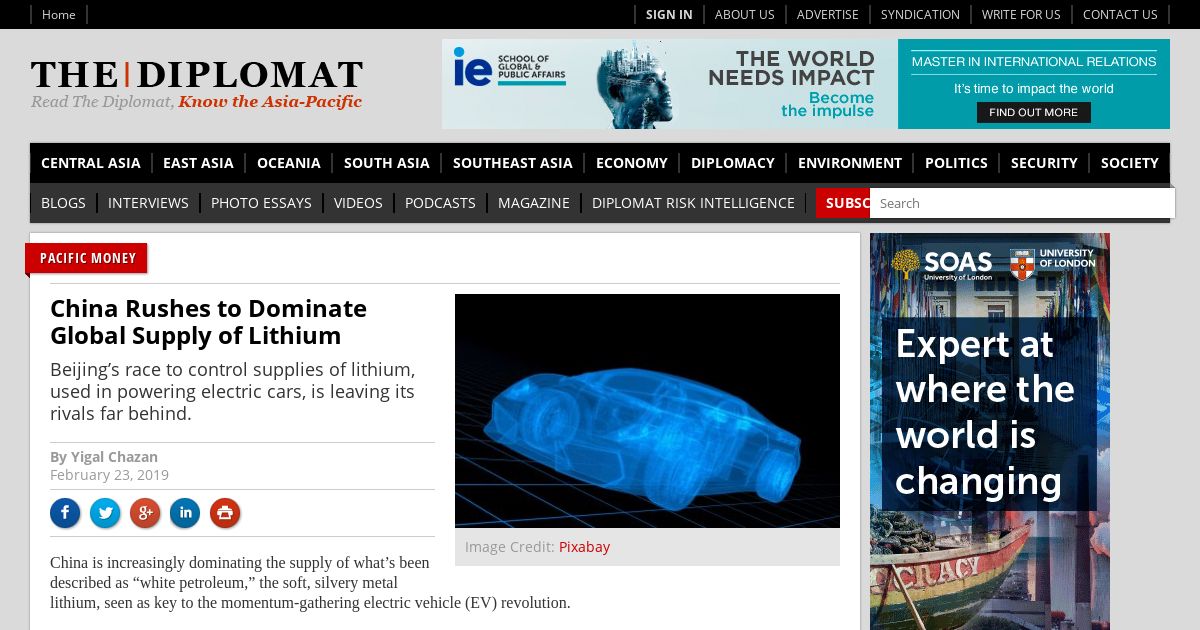Share via the Google Plus icon
The width and height of the screenshot is (1200, 630).
(x=145, y=513)
